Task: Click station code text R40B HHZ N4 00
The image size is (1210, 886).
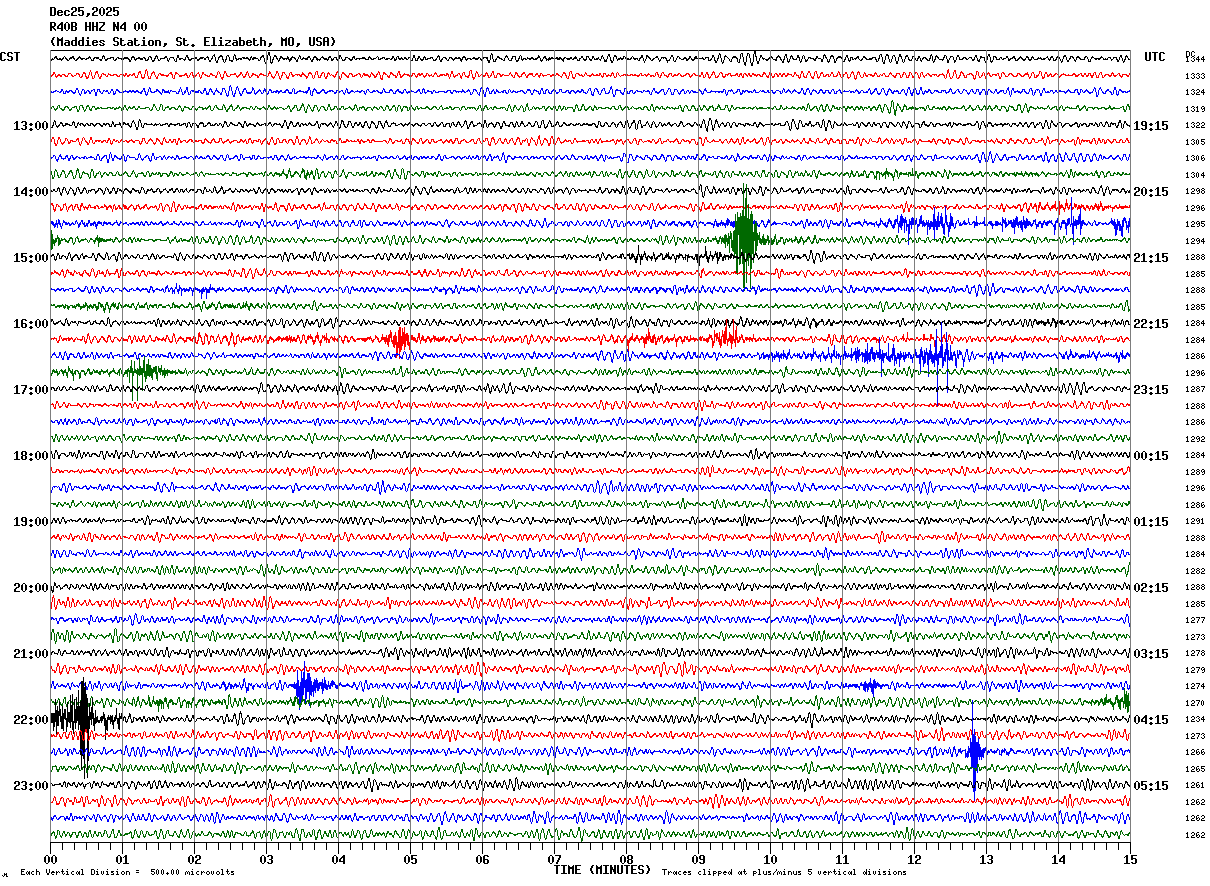Action: pyautogui.click(x=98, y=26)
